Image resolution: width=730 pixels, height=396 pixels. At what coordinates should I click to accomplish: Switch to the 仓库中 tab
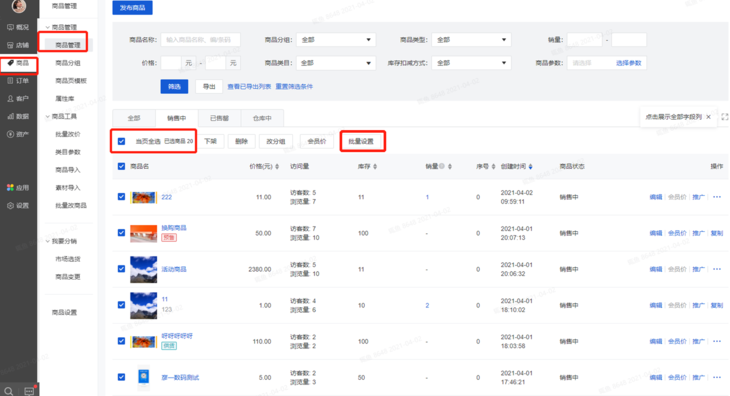pos(262,118)
